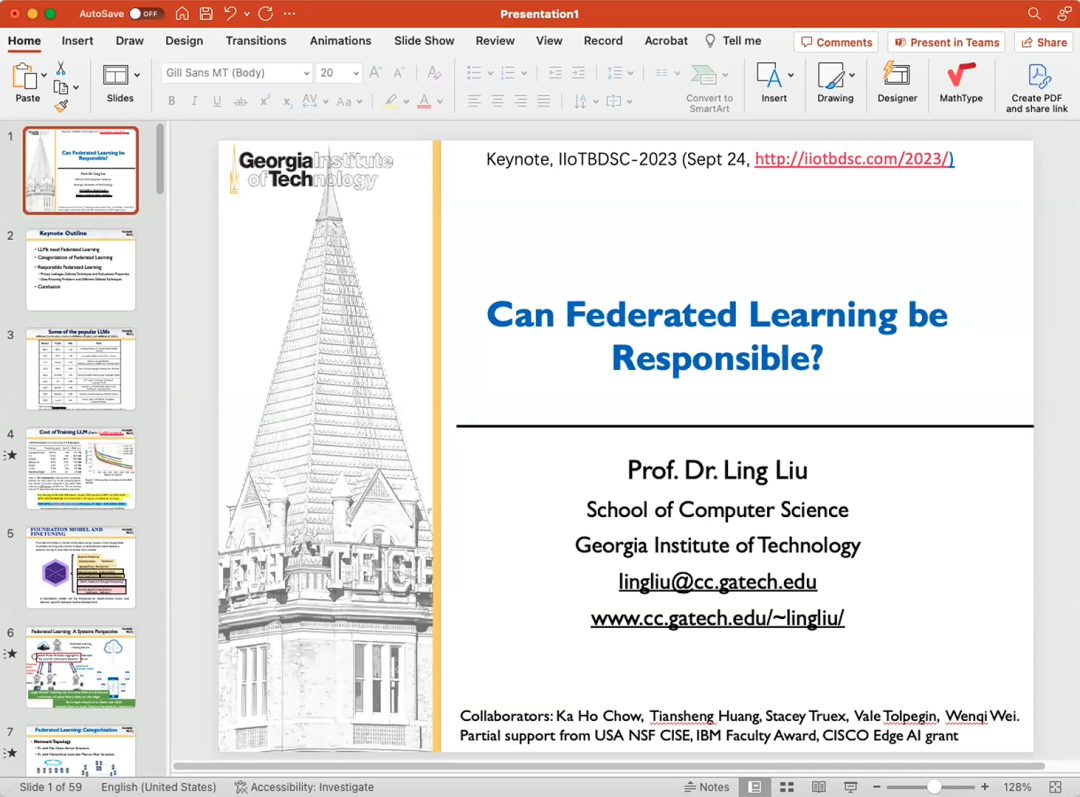Click the New Slides icon

tap(115, 75)
